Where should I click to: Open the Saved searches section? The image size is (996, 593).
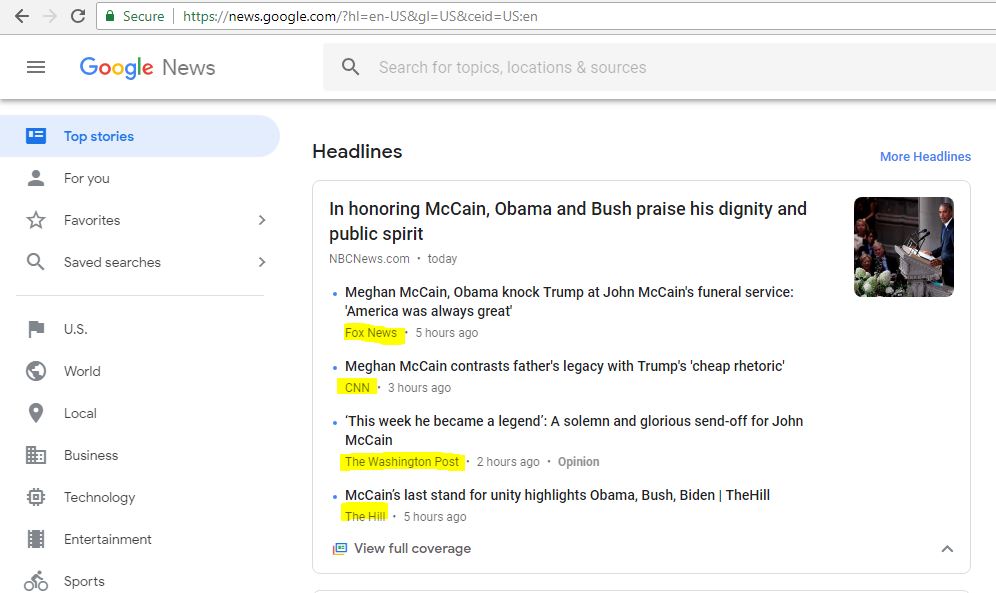(x=112, y=262)
